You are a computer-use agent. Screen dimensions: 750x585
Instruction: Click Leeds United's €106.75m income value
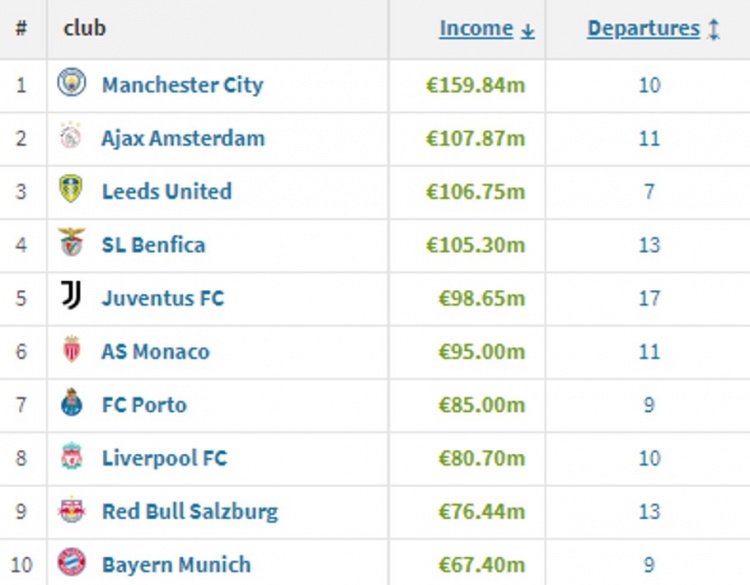click(x=475, y=192)
